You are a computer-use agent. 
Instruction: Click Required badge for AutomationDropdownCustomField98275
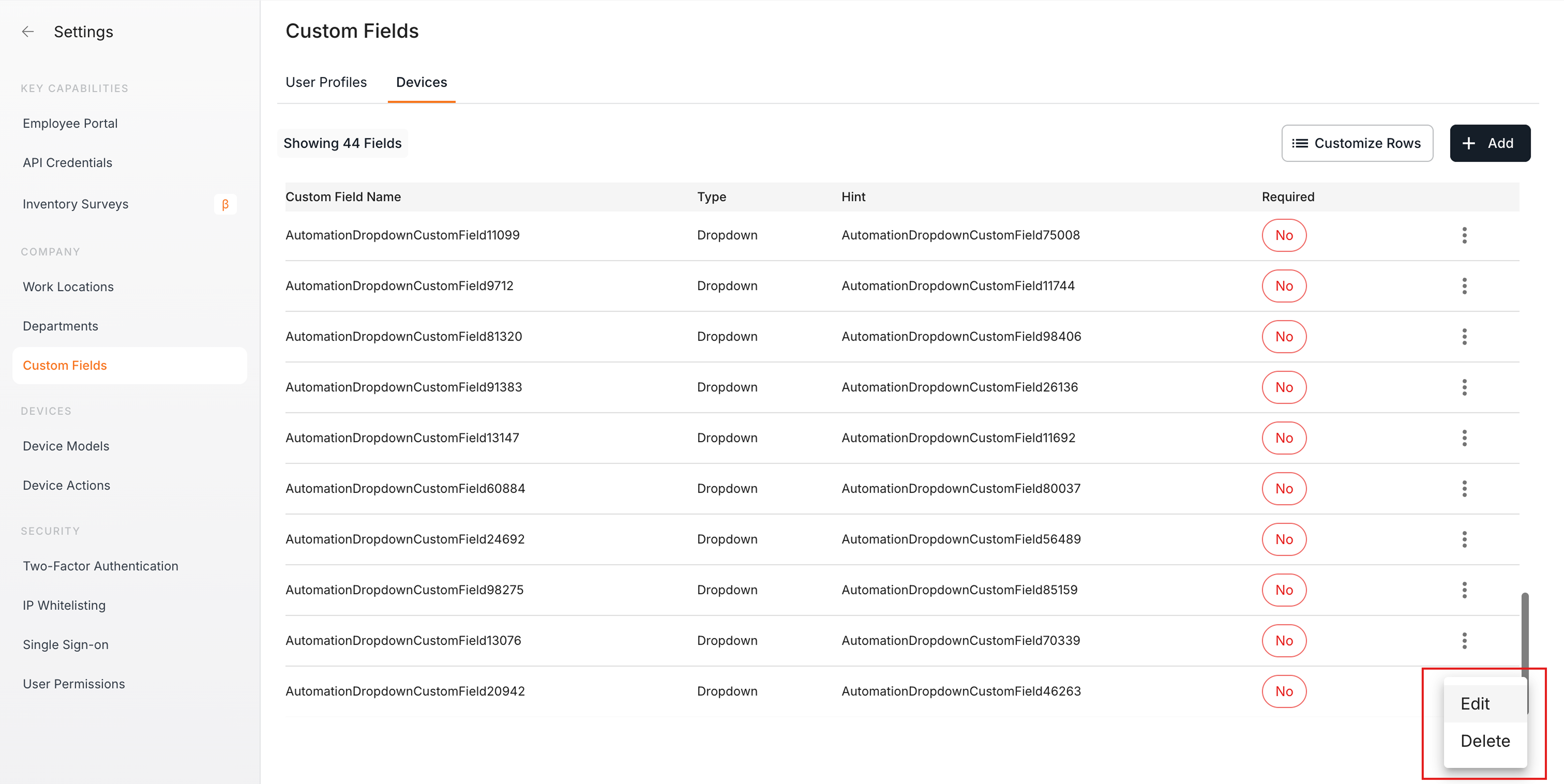click(x=1283, y=590)
